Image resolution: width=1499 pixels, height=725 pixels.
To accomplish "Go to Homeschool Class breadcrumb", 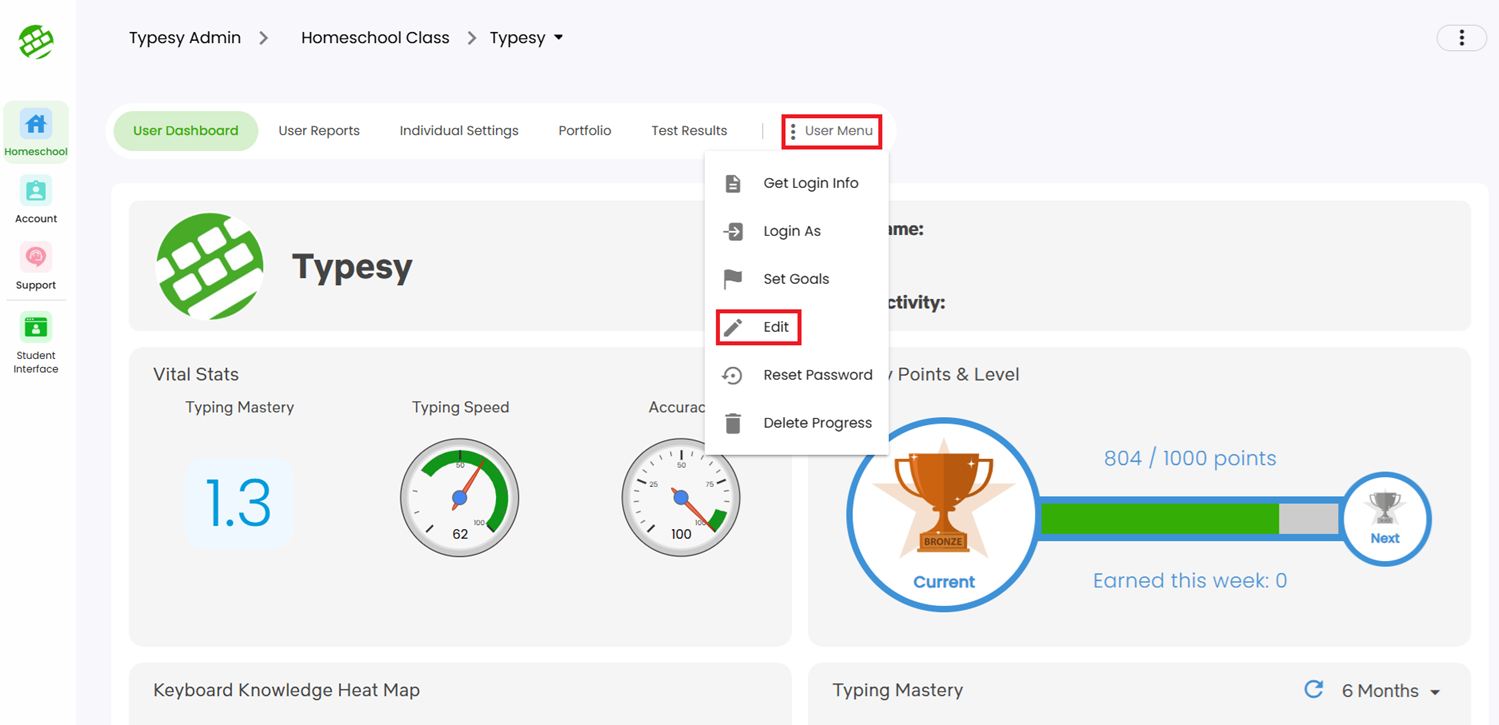I will point(375,38).
